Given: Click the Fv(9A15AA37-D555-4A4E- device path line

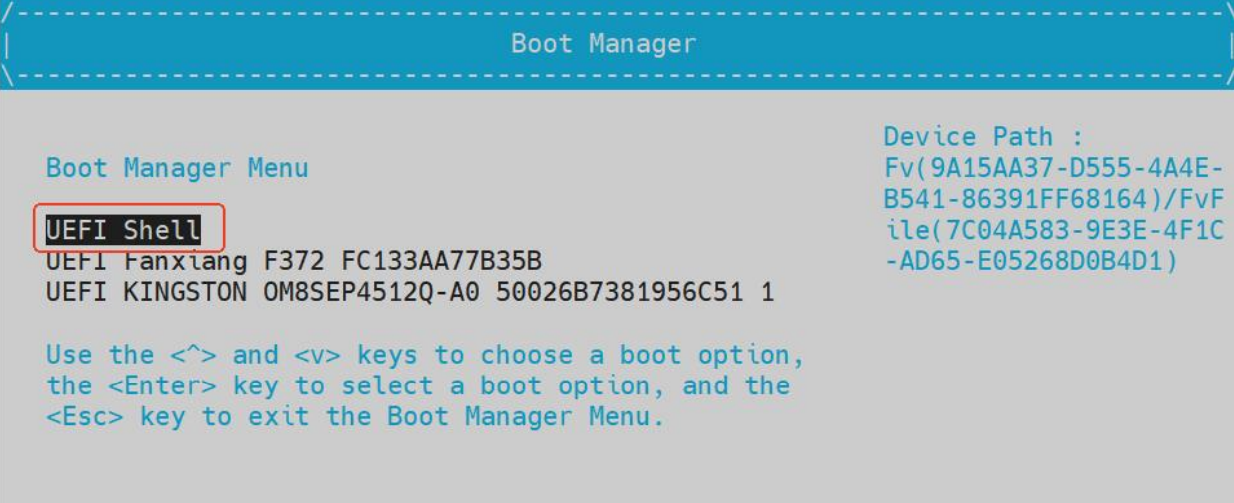Looking at the screenshot, I should click(x=1053, y=168).
